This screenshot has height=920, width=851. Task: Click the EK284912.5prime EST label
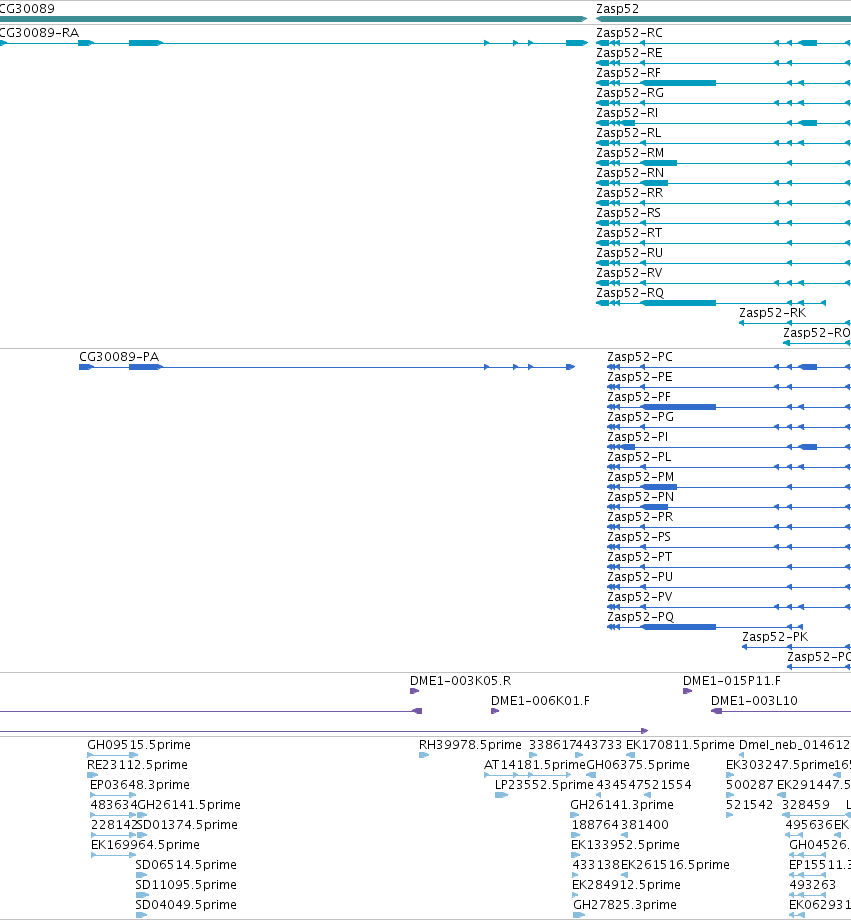(626, 885)
